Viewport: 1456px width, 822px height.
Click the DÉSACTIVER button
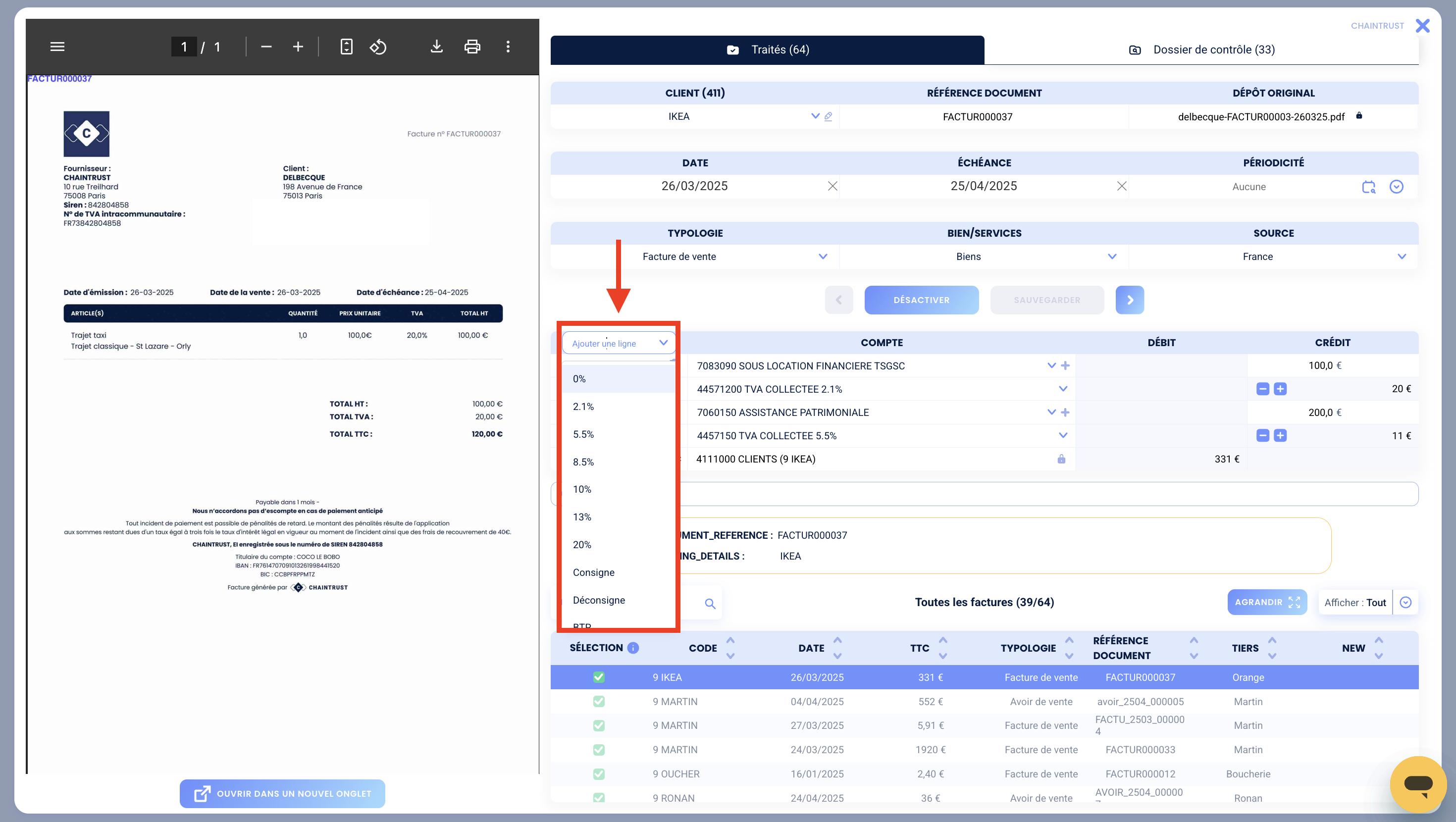tap(921, 300)
